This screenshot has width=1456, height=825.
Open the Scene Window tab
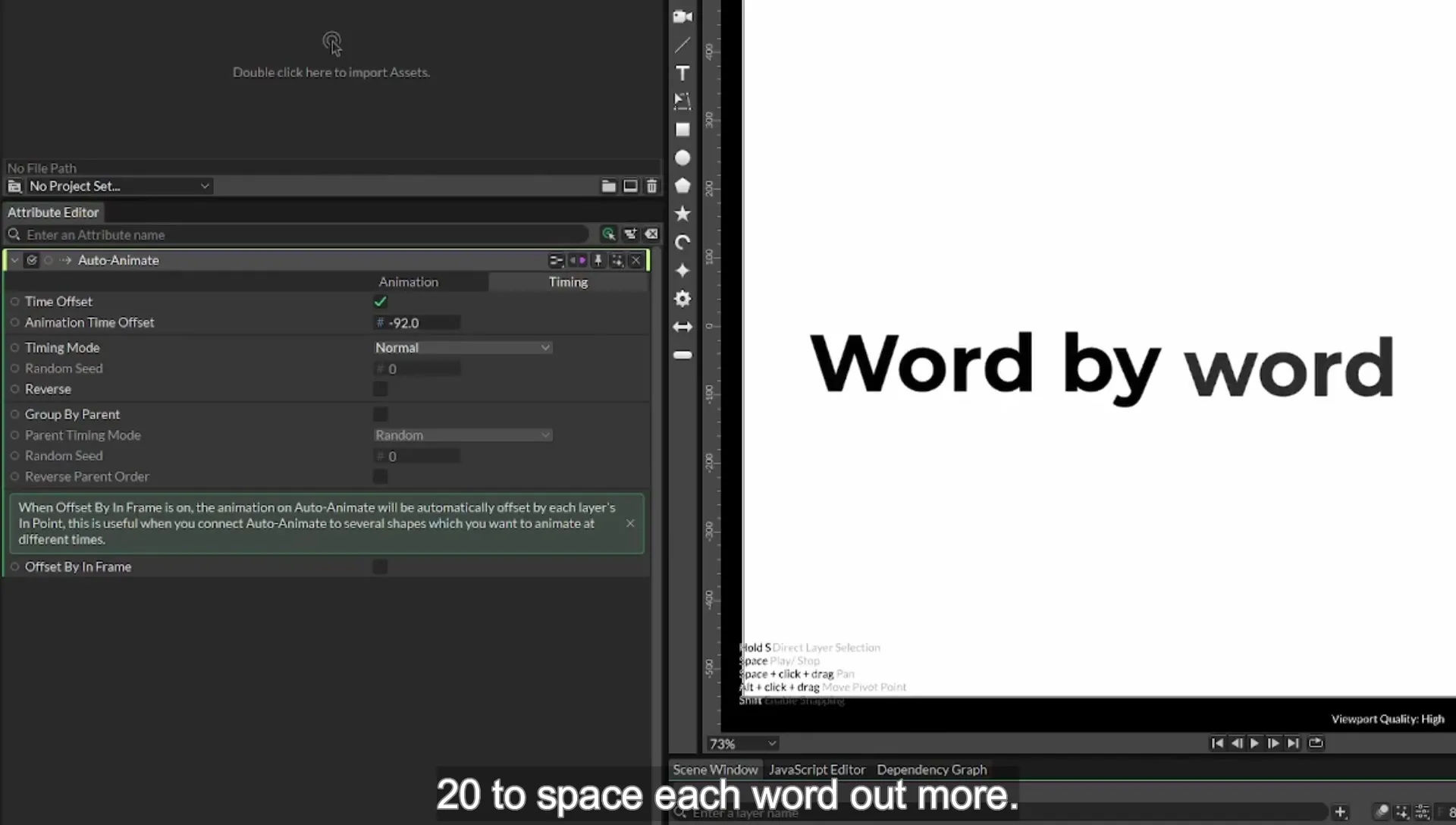[715, 770]
